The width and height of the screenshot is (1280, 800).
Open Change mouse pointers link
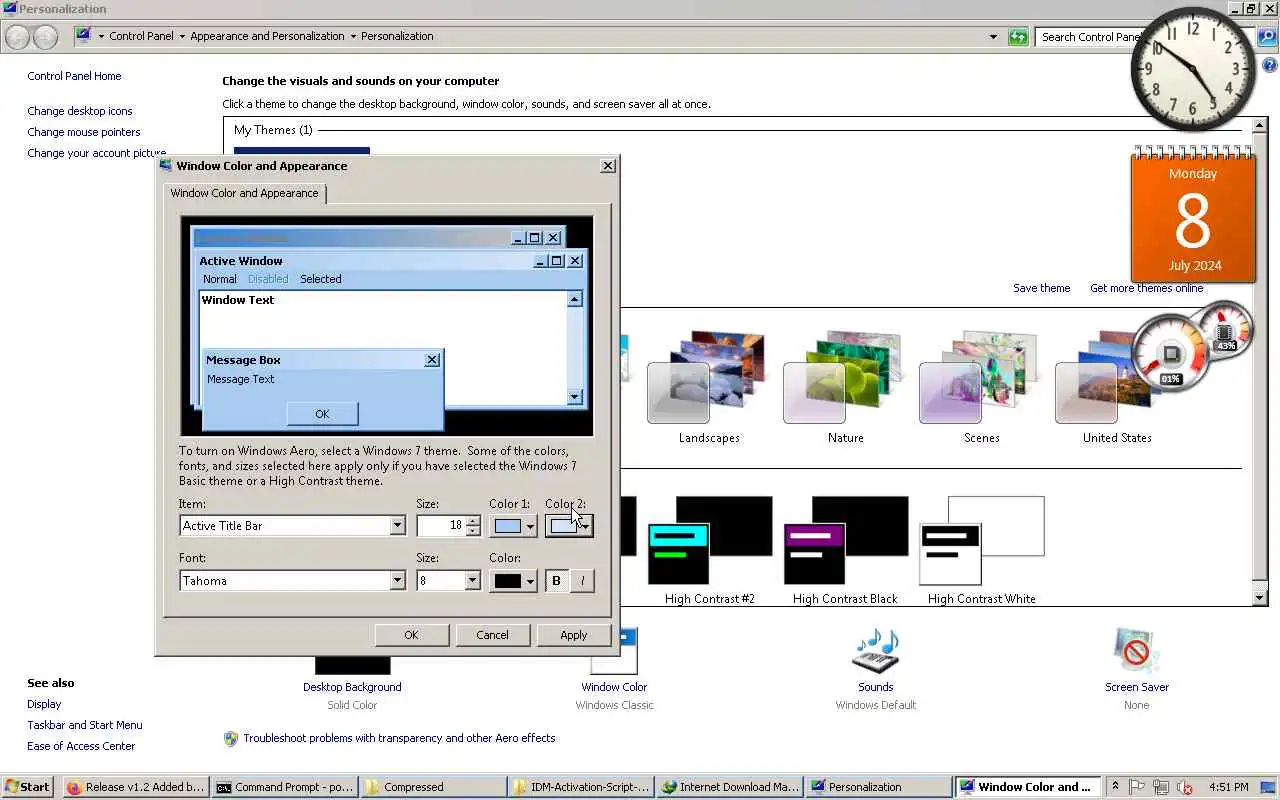(84, 132)
